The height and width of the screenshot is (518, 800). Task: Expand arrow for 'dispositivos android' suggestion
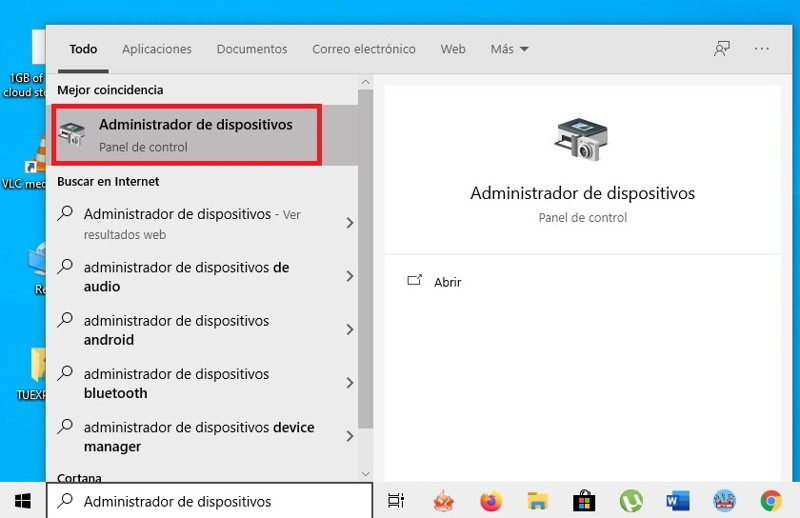pyautogui.click(x=350, y=330)
